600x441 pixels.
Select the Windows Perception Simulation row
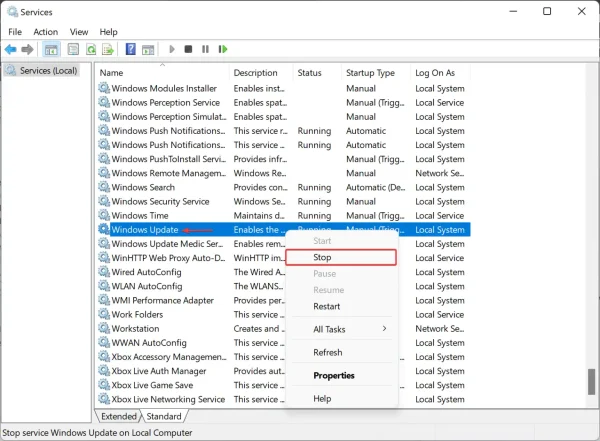[284, 117]
